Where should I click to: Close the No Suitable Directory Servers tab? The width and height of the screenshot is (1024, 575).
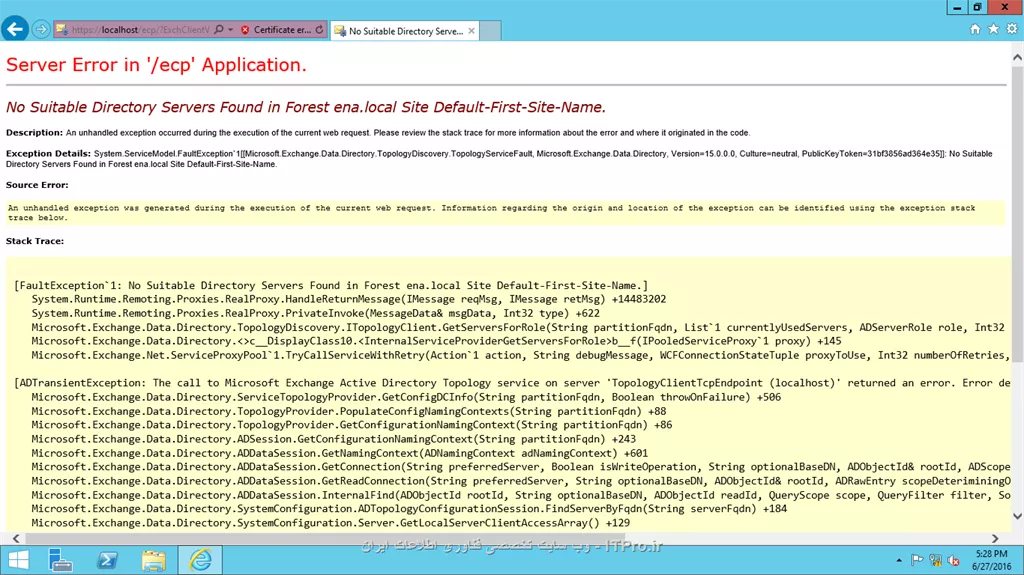[471, 31]
